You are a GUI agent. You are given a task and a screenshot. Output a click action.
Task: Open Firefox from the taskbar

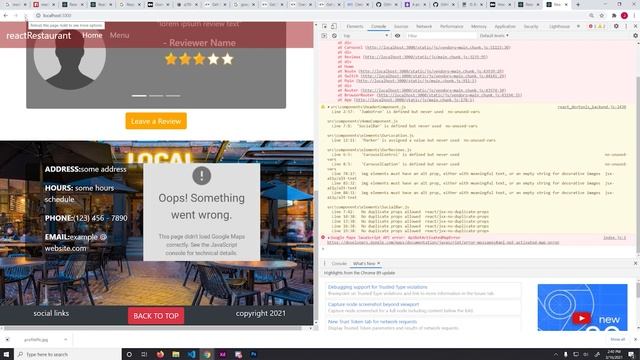(x=160, y=354)
